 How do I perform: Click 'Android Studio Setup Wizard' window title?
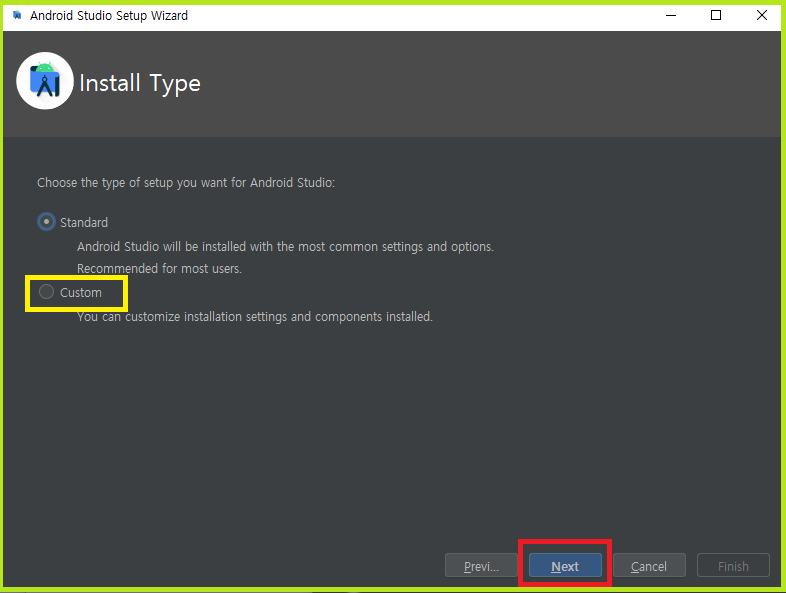[109, 16]
